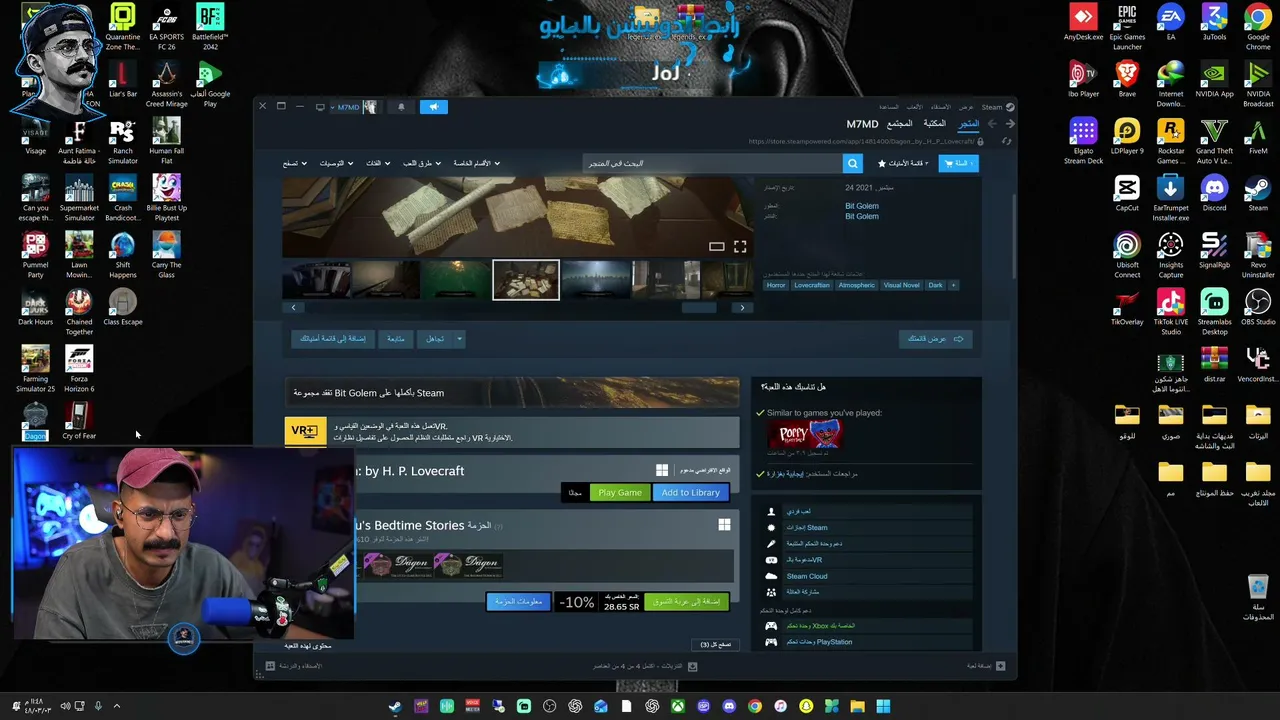Click the Add to Library button

click(x=690, y=492)
